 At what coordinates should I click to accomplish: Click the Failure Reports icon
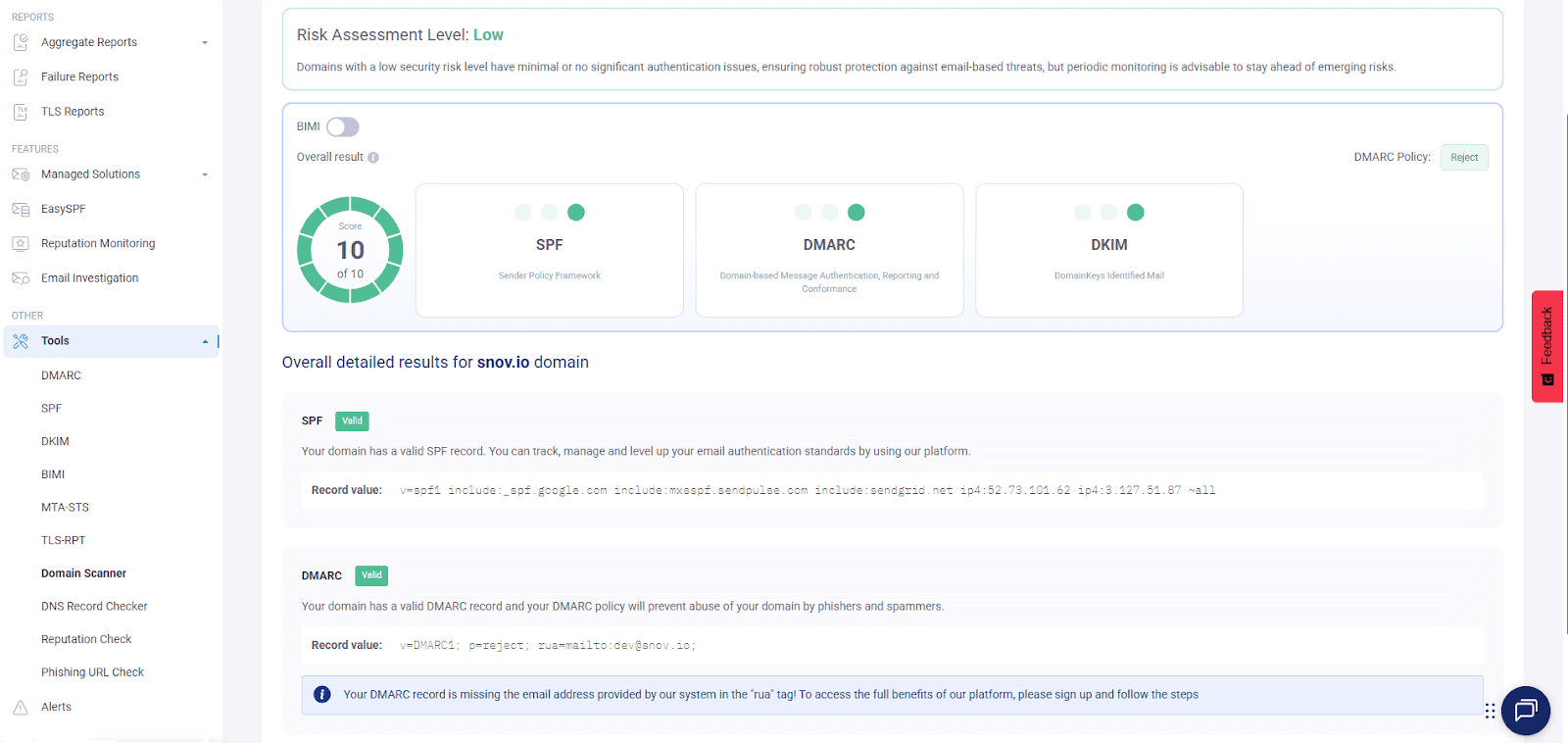click(x=21, y=77)
